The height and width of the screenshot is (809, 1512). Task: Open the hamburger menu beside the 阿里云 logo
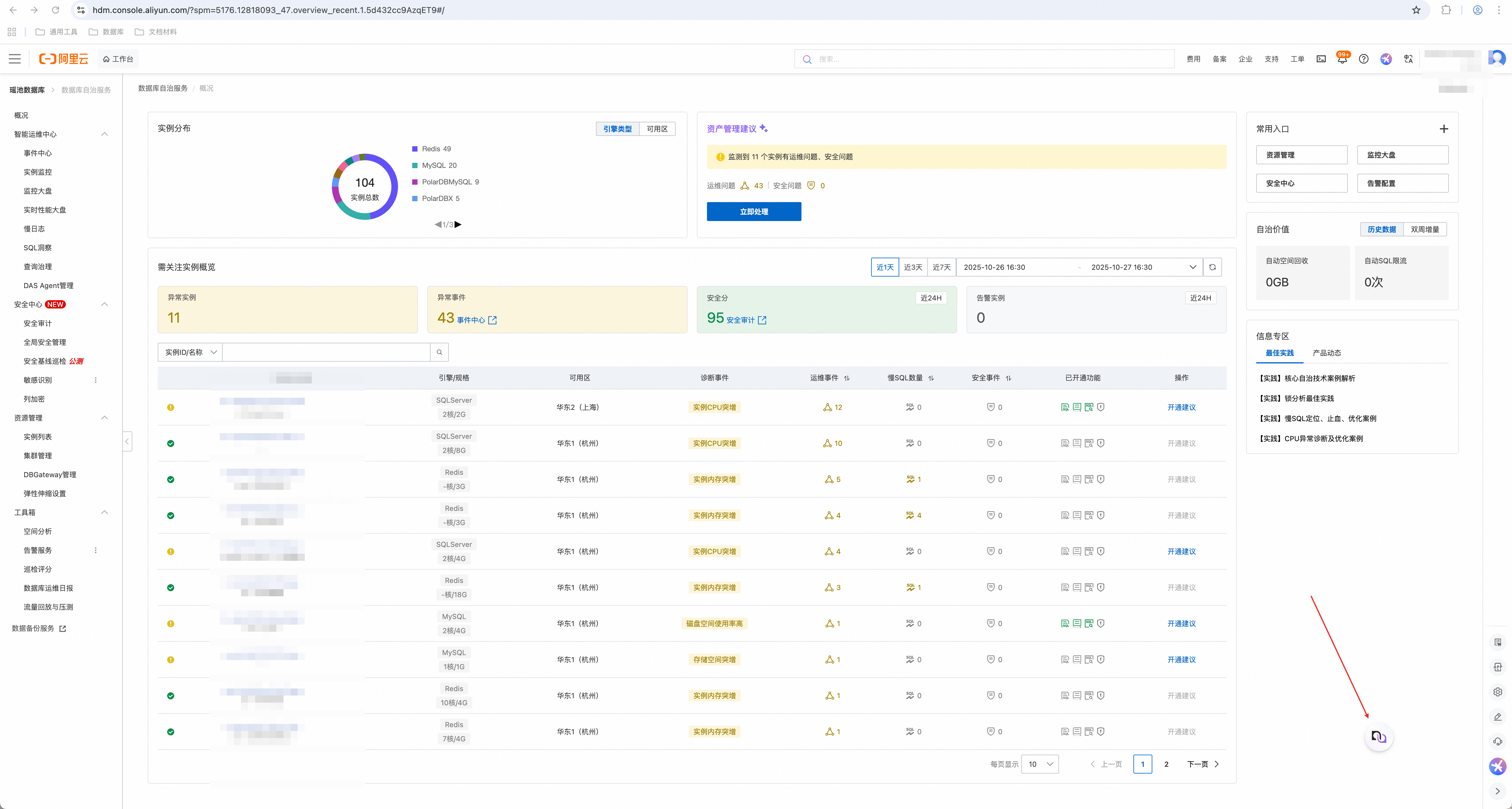[15, 59]
